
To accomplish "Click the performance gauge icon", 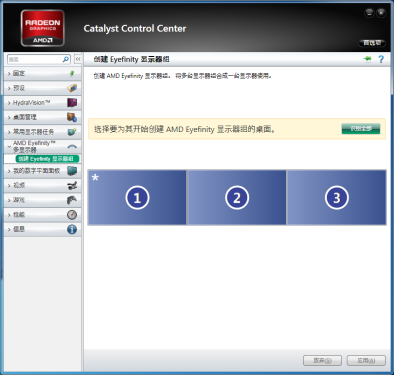I will (72, 215).
